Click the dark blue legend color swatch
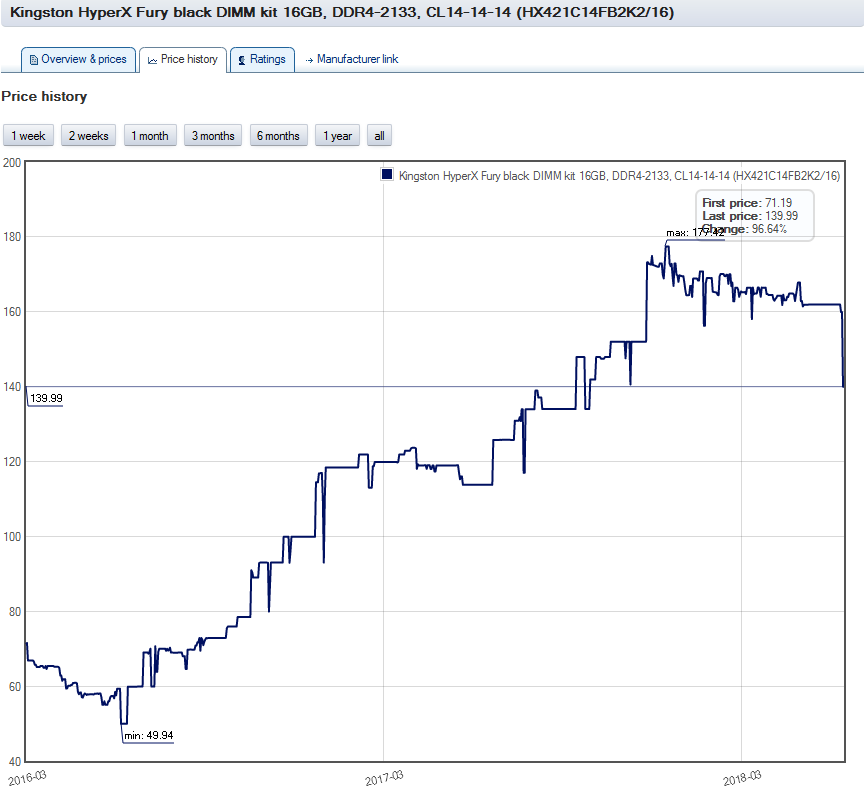864x798 pixels. [x=387, y=175]
